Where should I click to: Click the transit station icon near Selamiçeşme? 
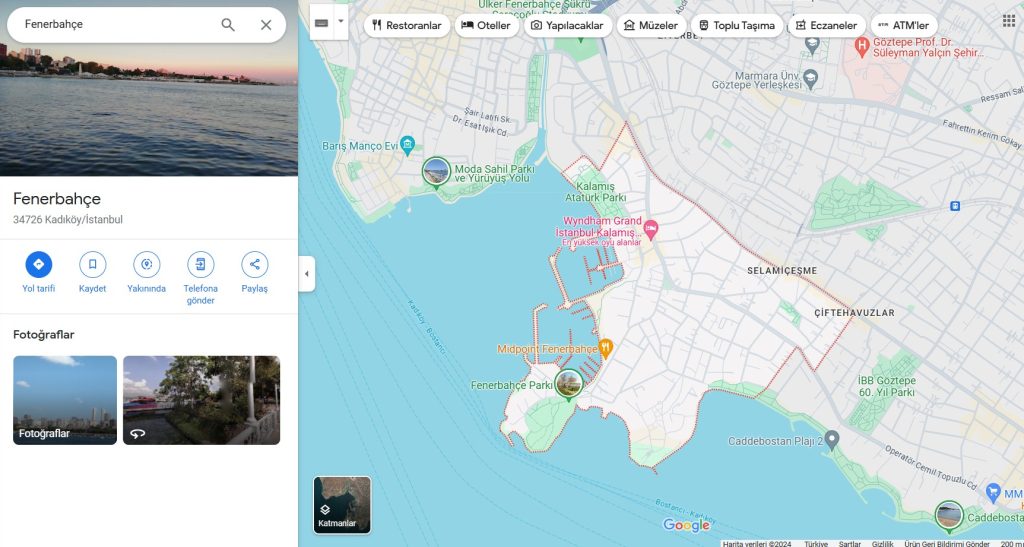(955, 206)
